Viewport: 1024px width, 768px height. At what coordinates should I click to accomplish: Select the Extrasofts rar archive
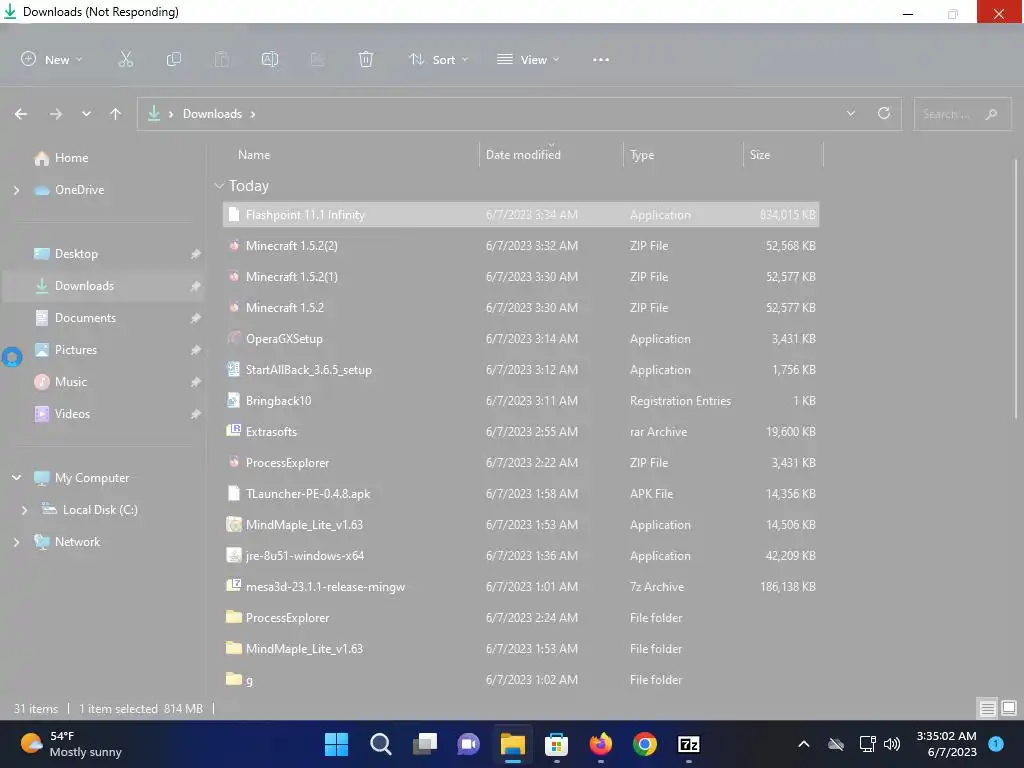pos(520,432)
